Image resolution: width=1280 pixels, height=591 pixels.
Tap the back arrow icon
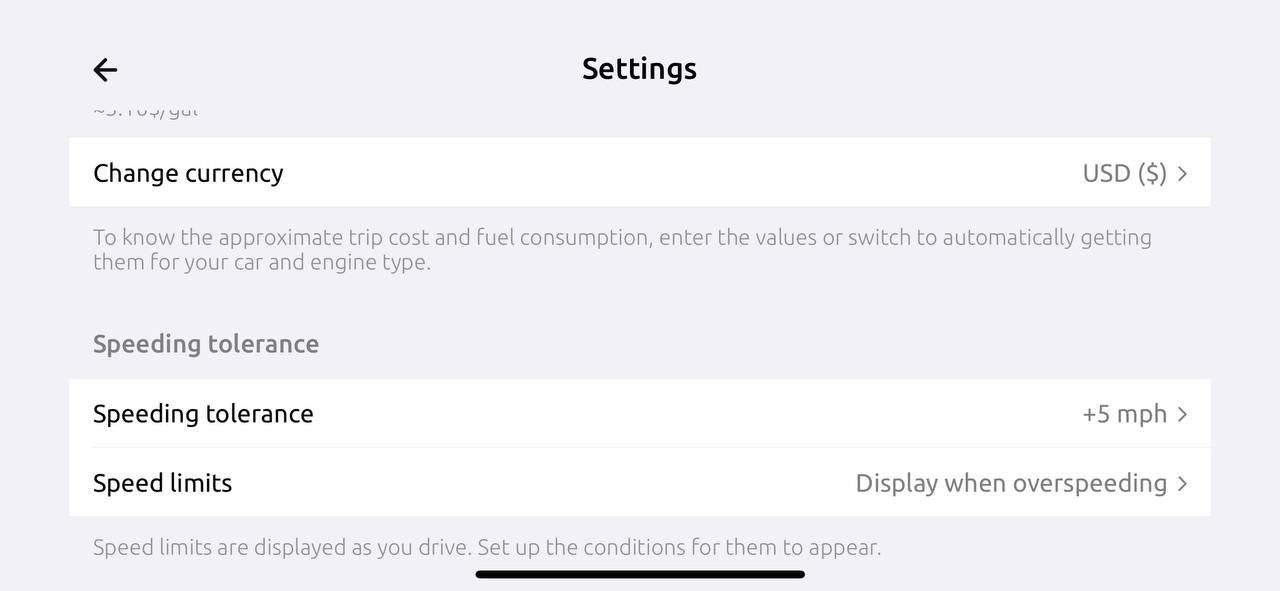tap(105, 69)
